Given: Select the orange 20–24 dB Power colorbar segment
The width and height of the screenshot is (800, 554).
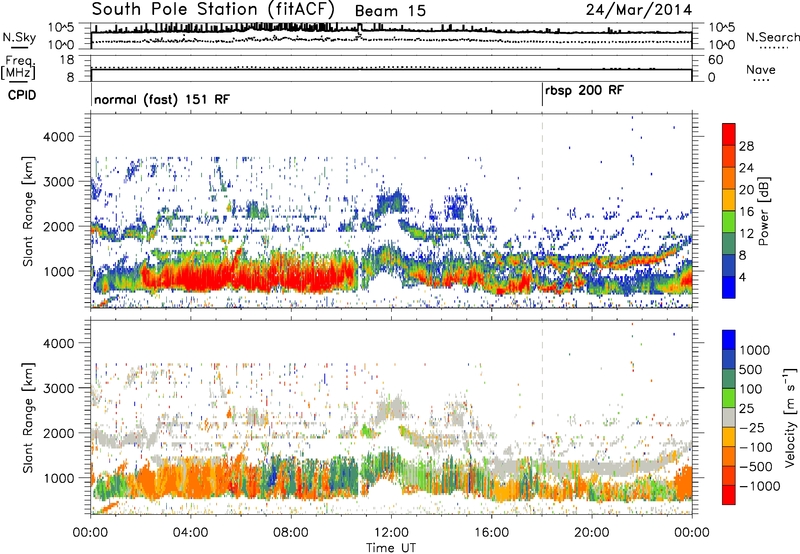Looking at the screenshot, I should coord(729,178).
